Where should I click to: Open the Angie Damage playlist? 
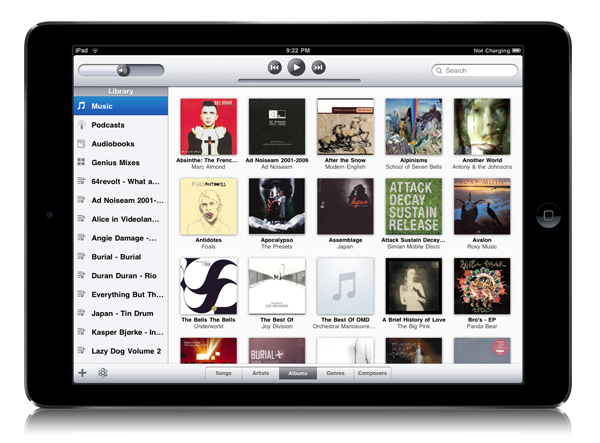tap(121, 238)
